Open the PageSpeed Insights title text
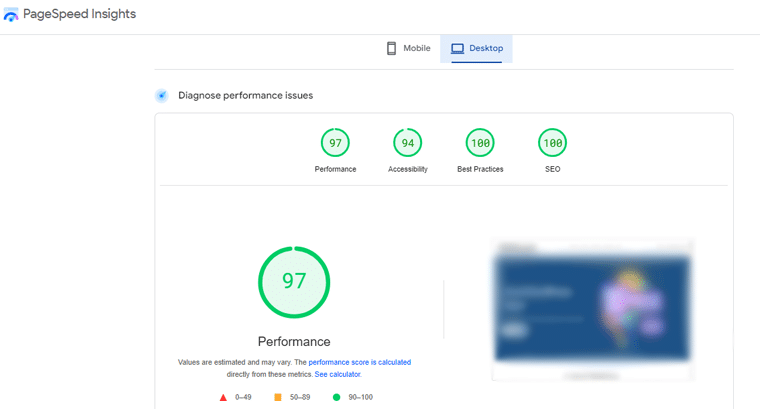Viewport: 760px width, 409px height. pos(79,14)
